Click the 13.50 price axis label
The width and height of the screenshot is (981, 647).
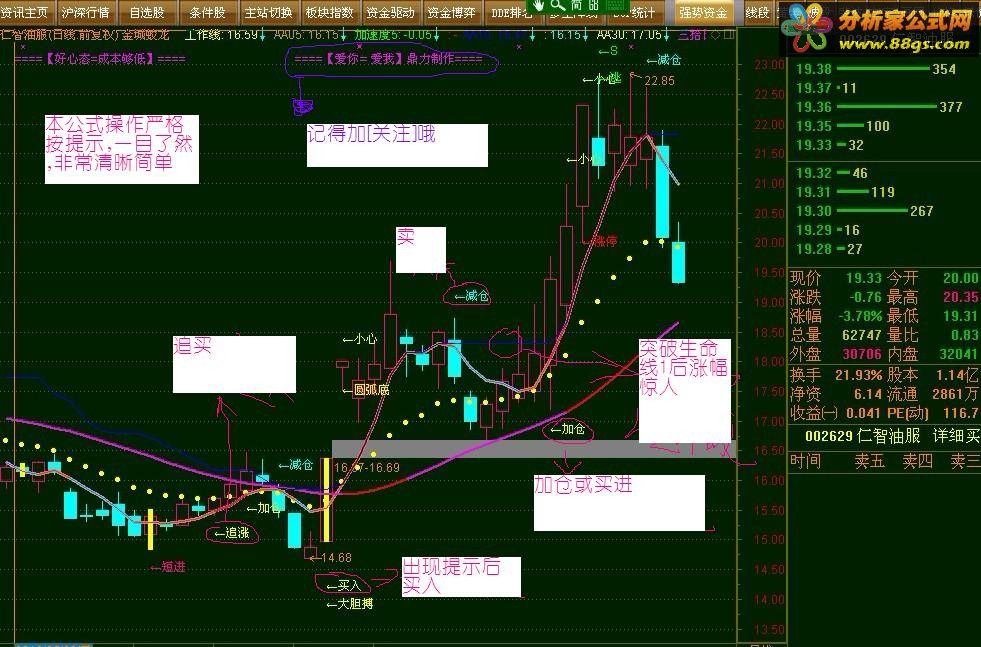pyautogui.click(x=768, y=629)
